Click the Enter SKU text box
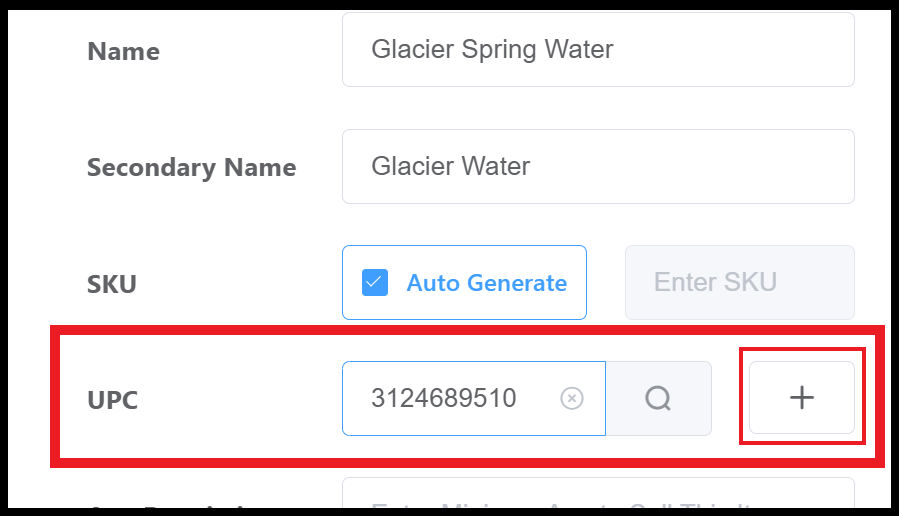The image size is (899, 516). pos(739,283)
